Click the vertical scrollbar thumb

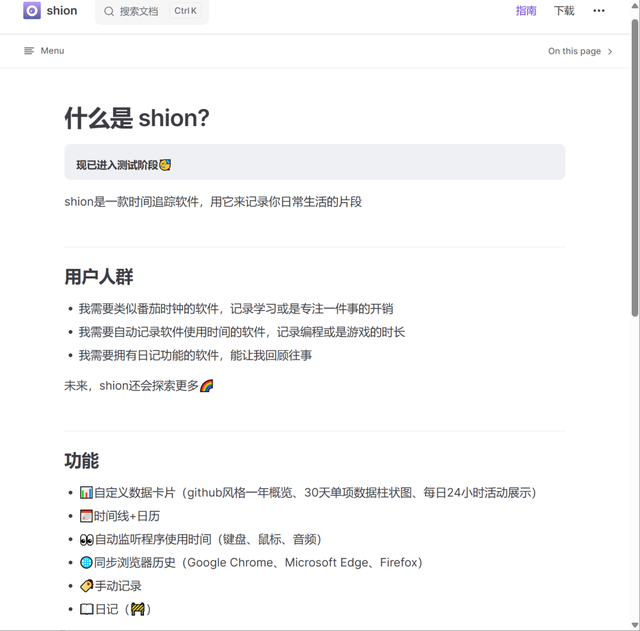pos(635,168)
